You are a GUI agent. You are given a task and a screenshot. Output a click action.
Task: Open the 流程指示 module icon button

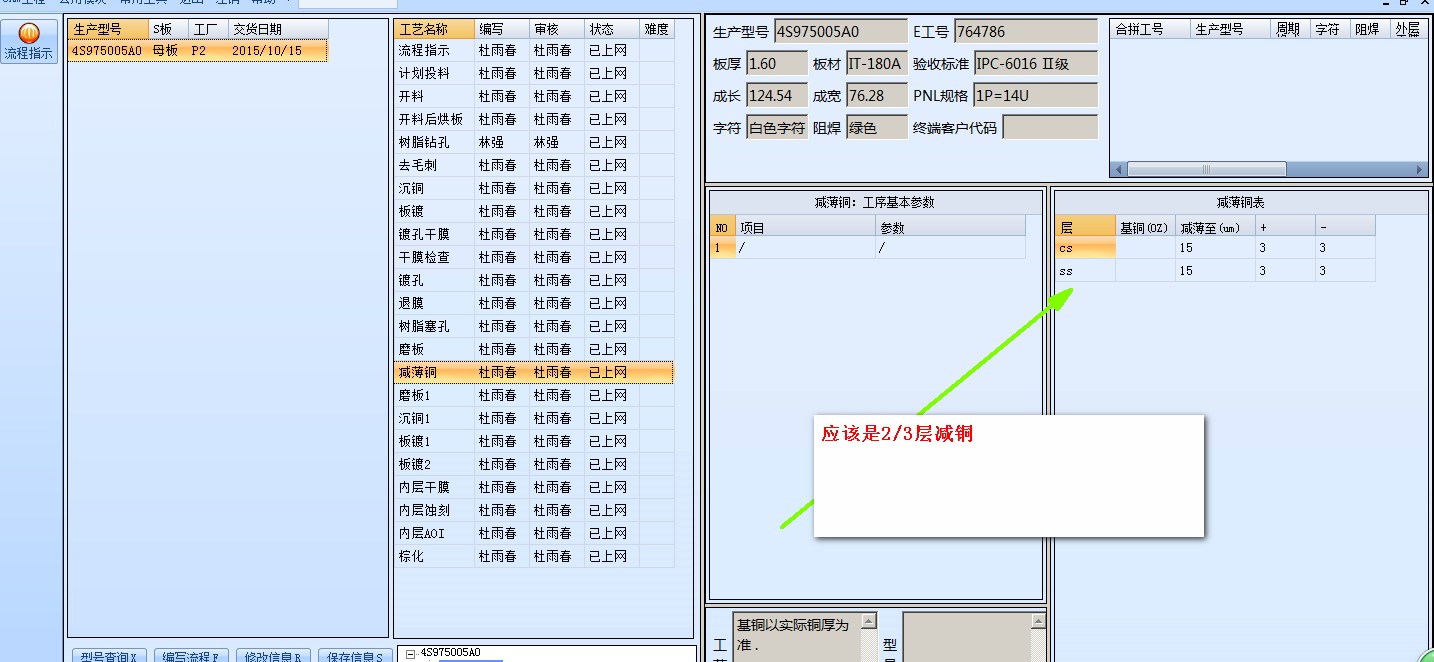pos(29,42)
